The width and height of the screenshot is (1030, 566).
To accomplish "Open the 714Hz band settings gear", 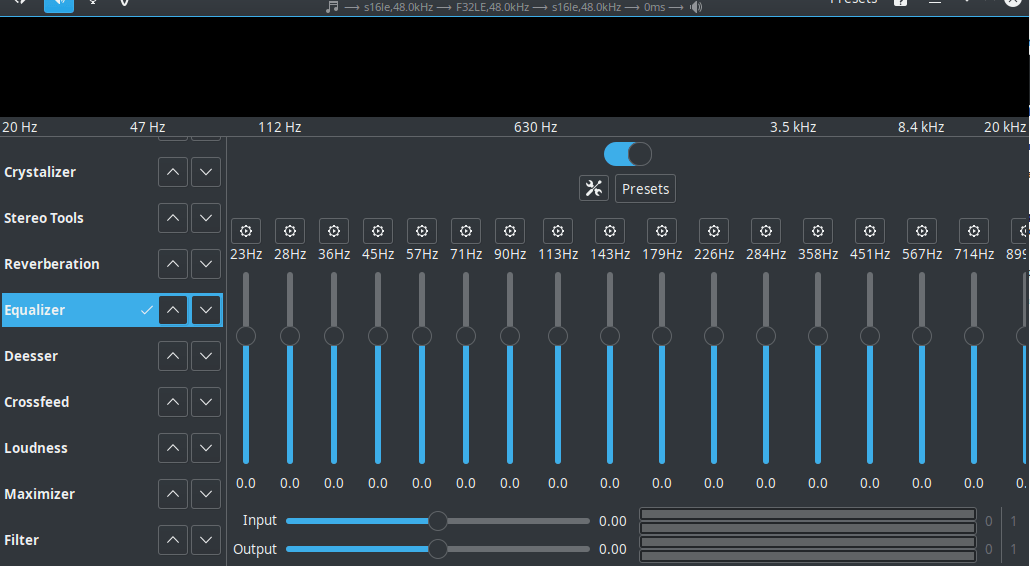I will coord(974,231).
